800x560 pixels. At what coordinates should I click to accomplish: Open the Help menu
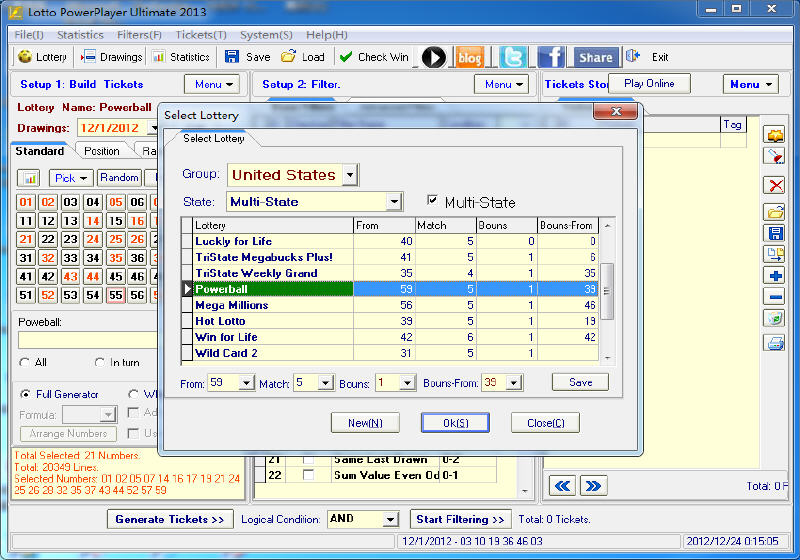pyautogui.click(x=327, y=35)
